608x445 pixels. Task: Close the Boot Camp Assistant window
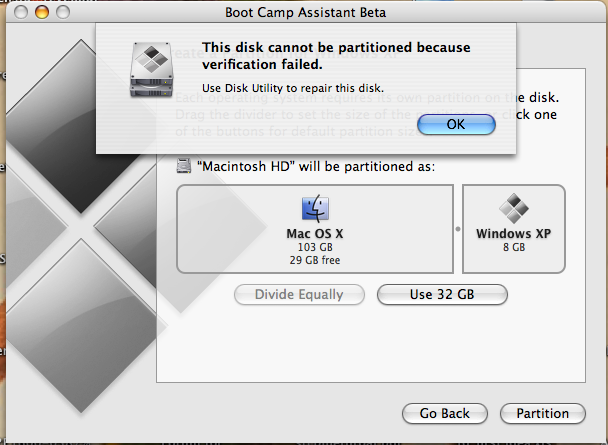click(19, 12)
